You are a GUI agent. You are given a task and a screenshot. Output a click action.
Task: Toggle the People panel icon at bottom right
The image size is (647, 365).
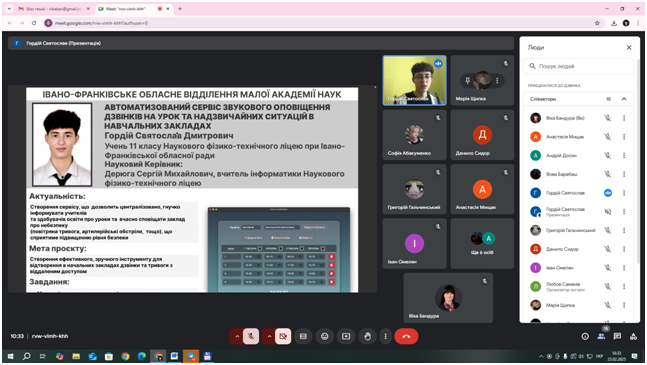click(x=601, y=336)
